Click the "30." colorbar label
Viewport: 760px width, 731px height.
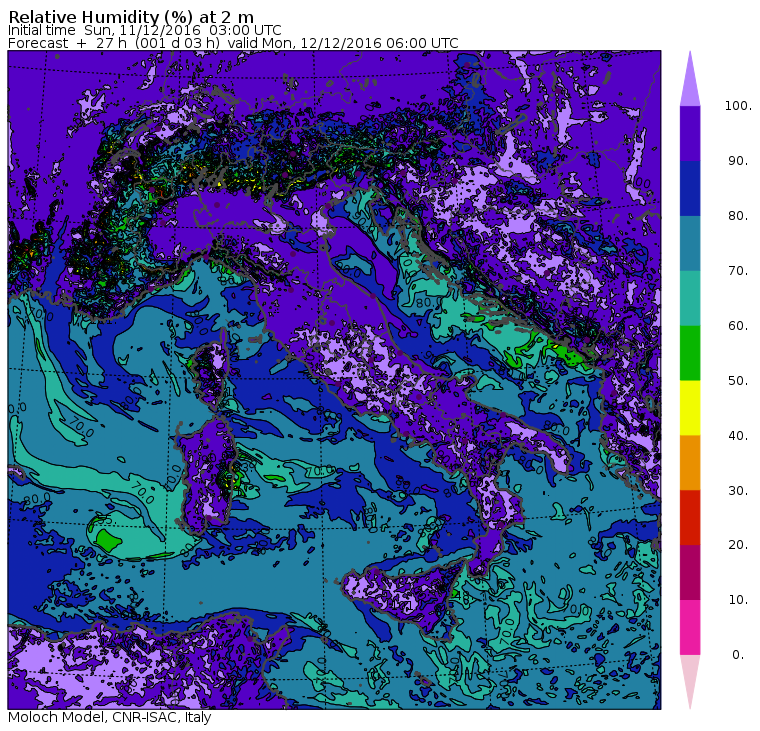(738, 491)
